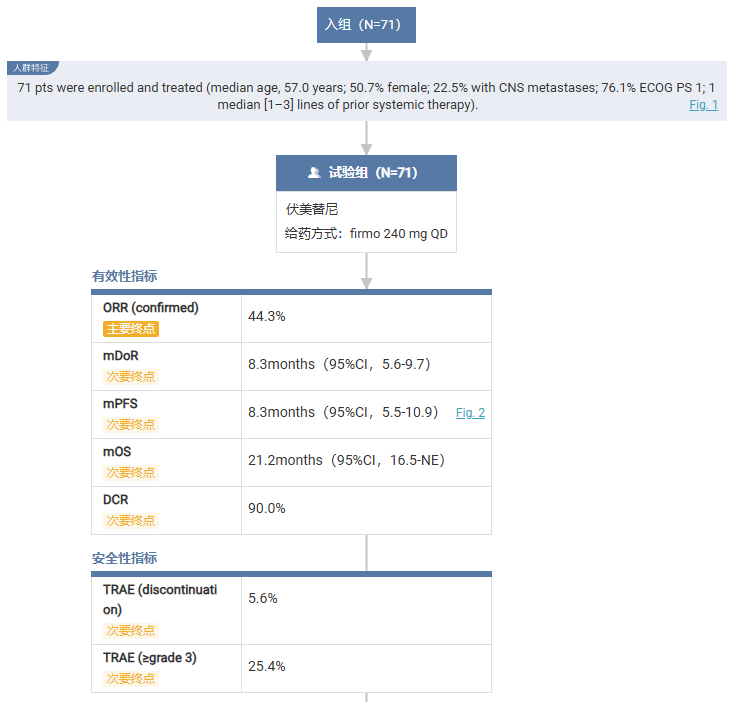Select the 次要终点 badge under DCR
Viewport: 738px width, 702px height.
pos(131,520)
